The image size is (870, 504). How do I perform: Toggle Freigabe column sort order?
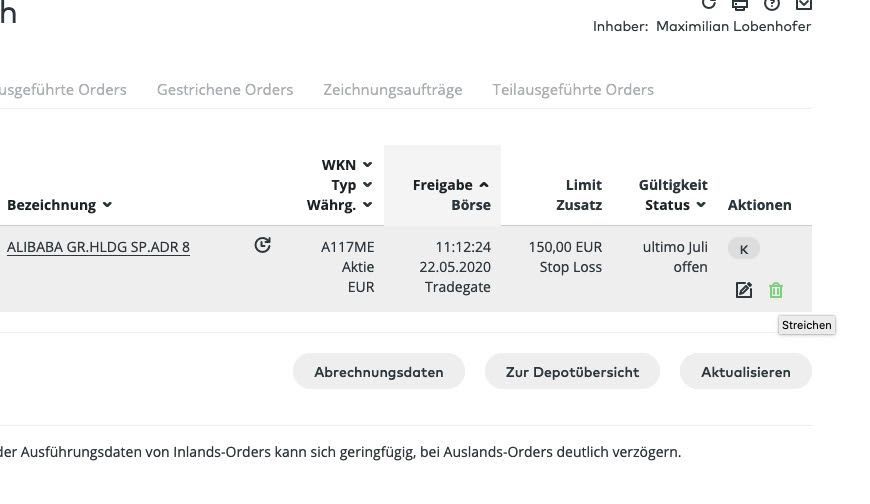click(484, 185)
